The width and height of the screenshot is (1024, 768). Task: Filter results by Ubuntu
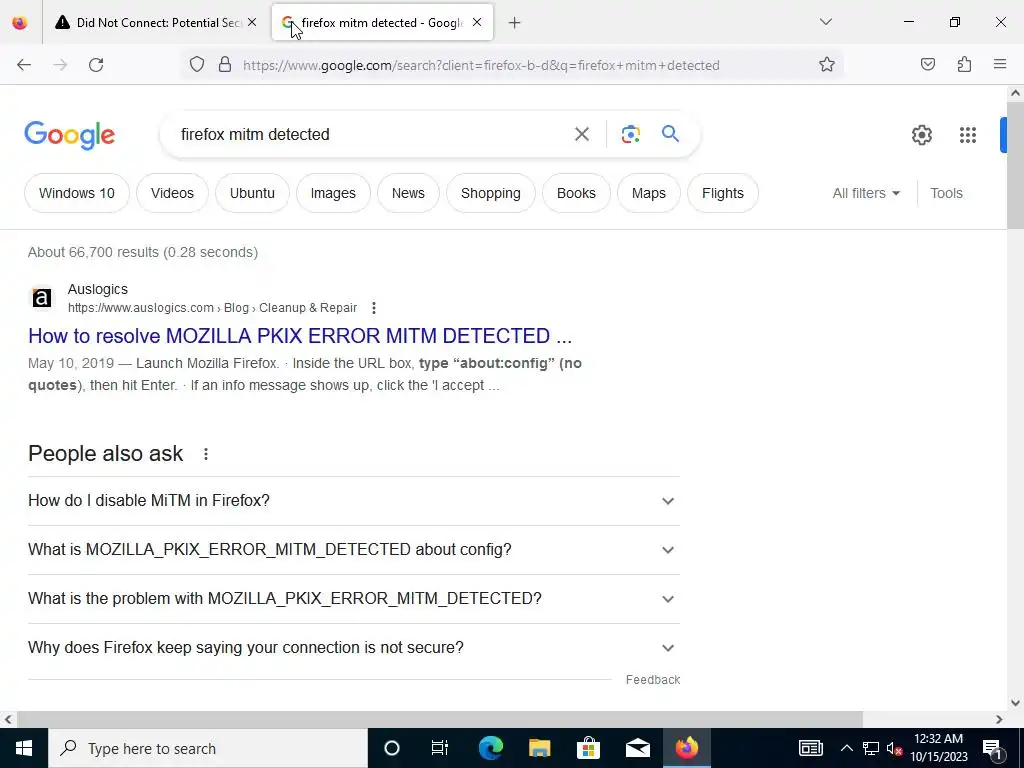tap(252, 193)
